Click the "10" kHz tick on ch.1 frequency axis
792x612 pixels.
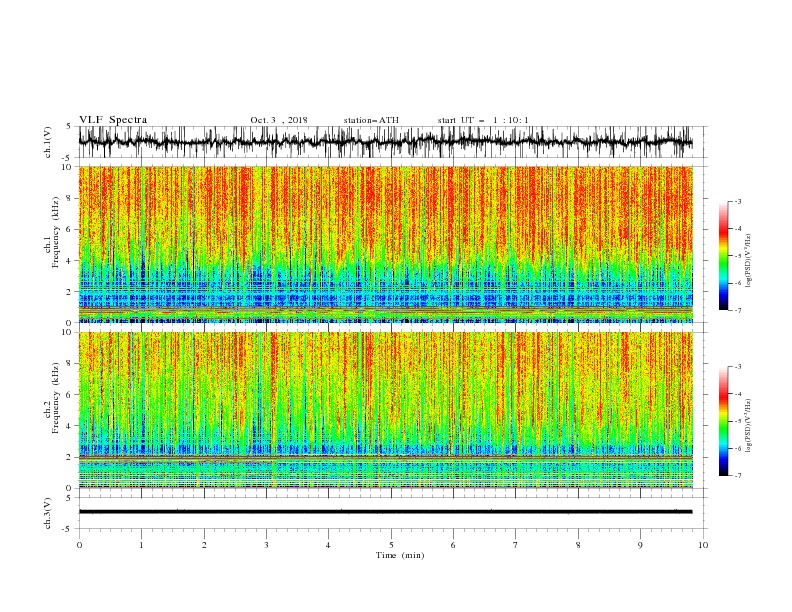coord(66,167)
